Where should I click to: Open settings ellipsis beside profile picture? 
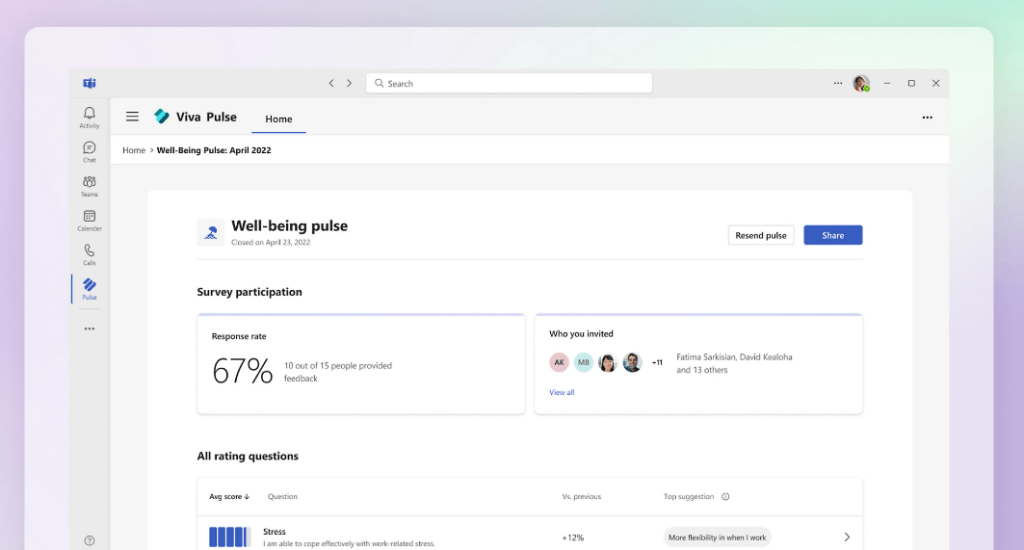coord(838,83)
